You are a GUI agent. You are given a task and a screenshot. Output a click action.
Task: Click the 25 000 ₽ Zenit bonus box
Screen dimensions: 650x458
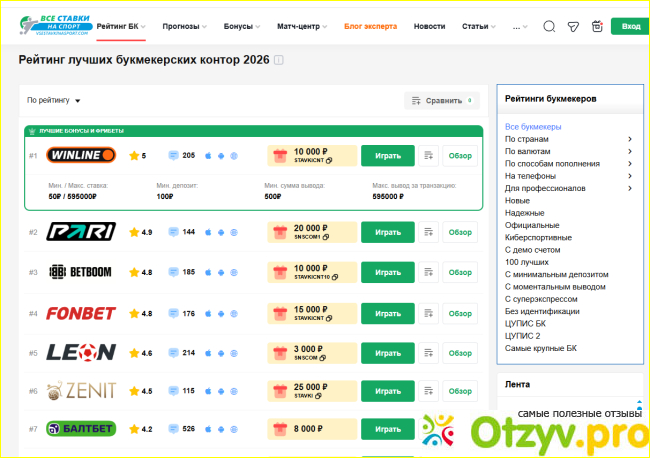point(312,391)
